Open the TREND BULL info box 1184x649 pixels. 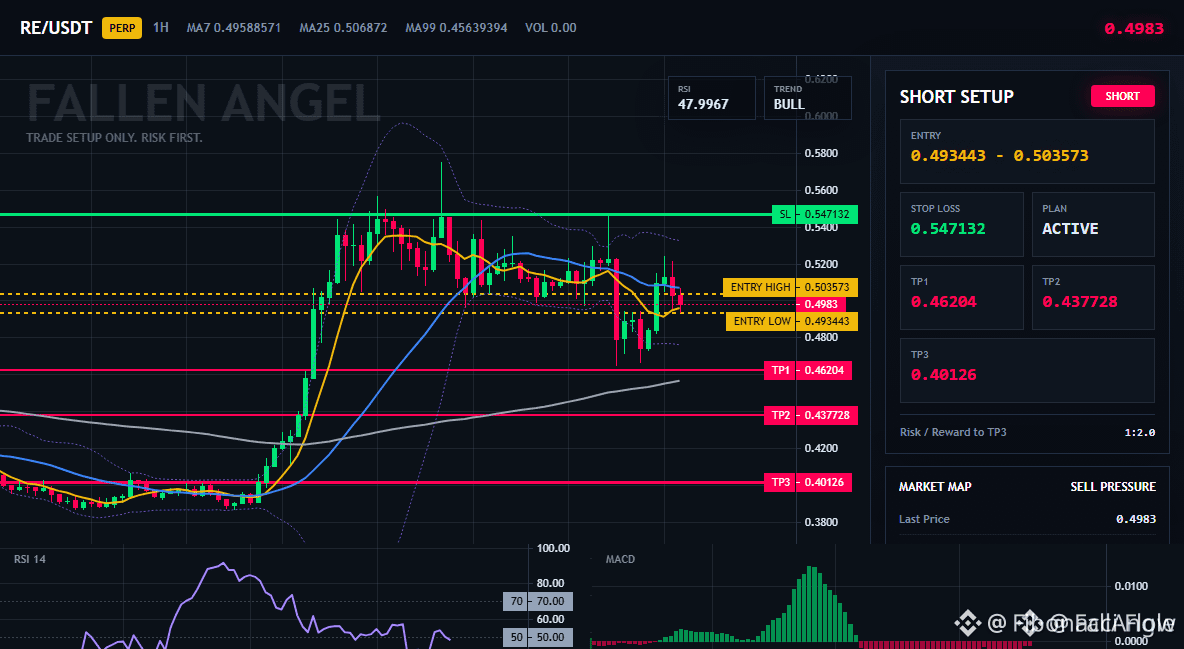pyautogui.click(x=807, y=97)
